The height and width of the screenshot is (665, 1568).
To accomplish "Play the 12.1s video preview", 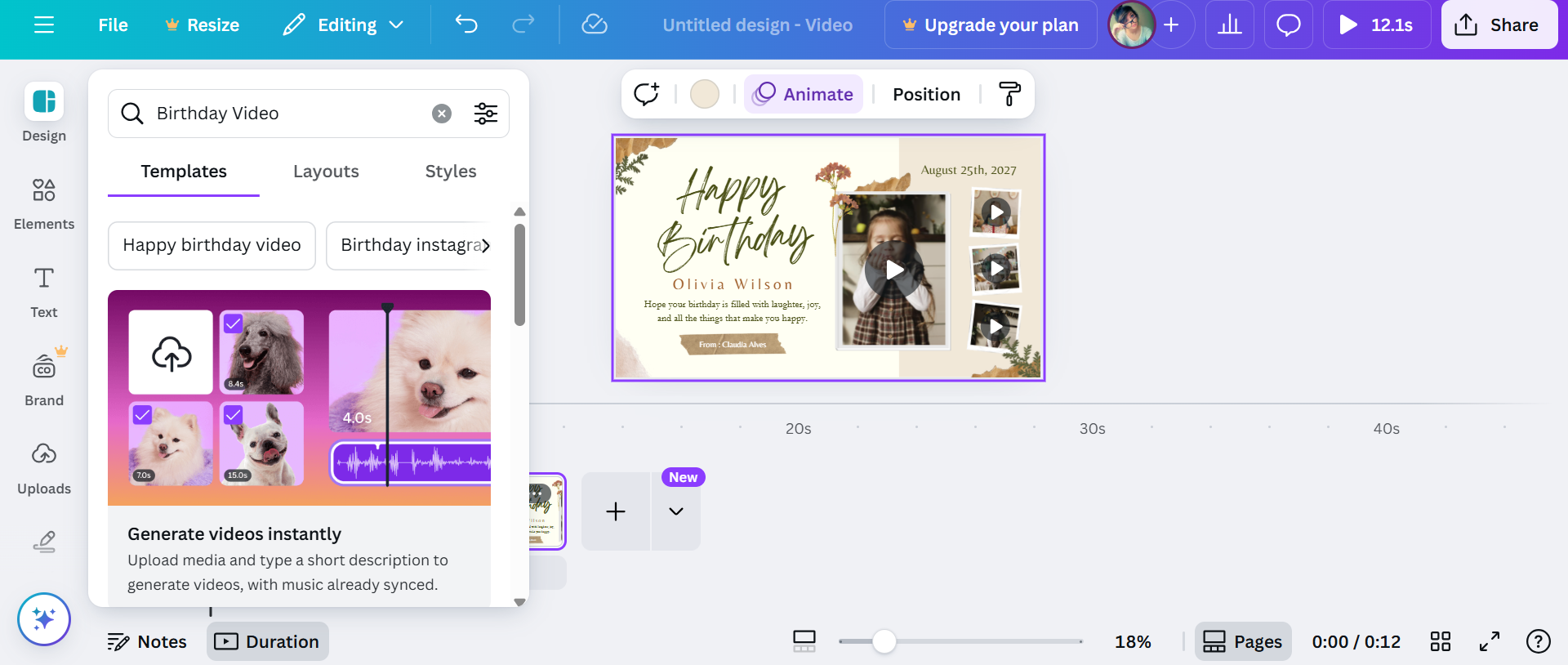I will (x=1377, y=25).
